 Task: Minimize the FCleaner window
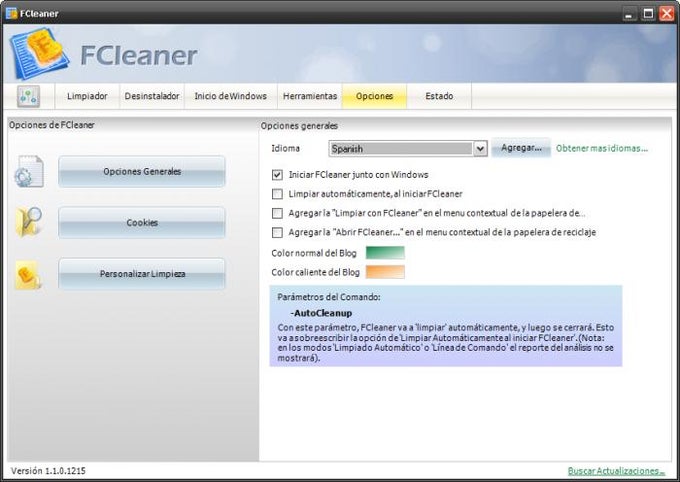tap(629, 13)
